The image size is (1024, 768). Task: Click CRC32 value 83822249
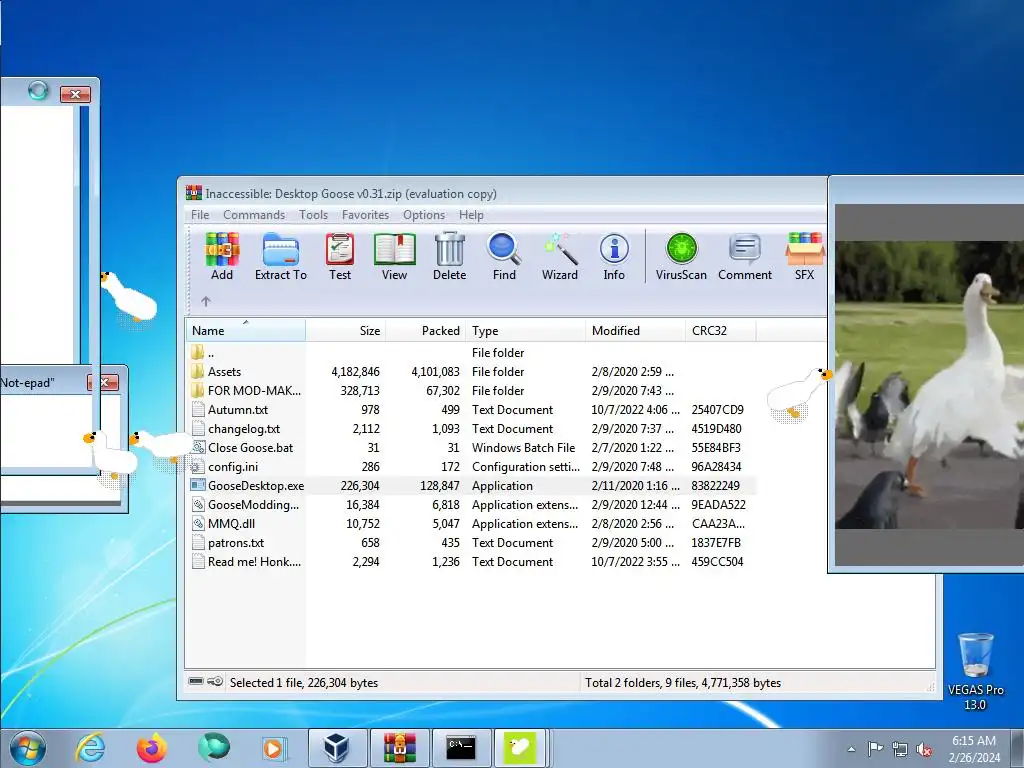[715, 485]
